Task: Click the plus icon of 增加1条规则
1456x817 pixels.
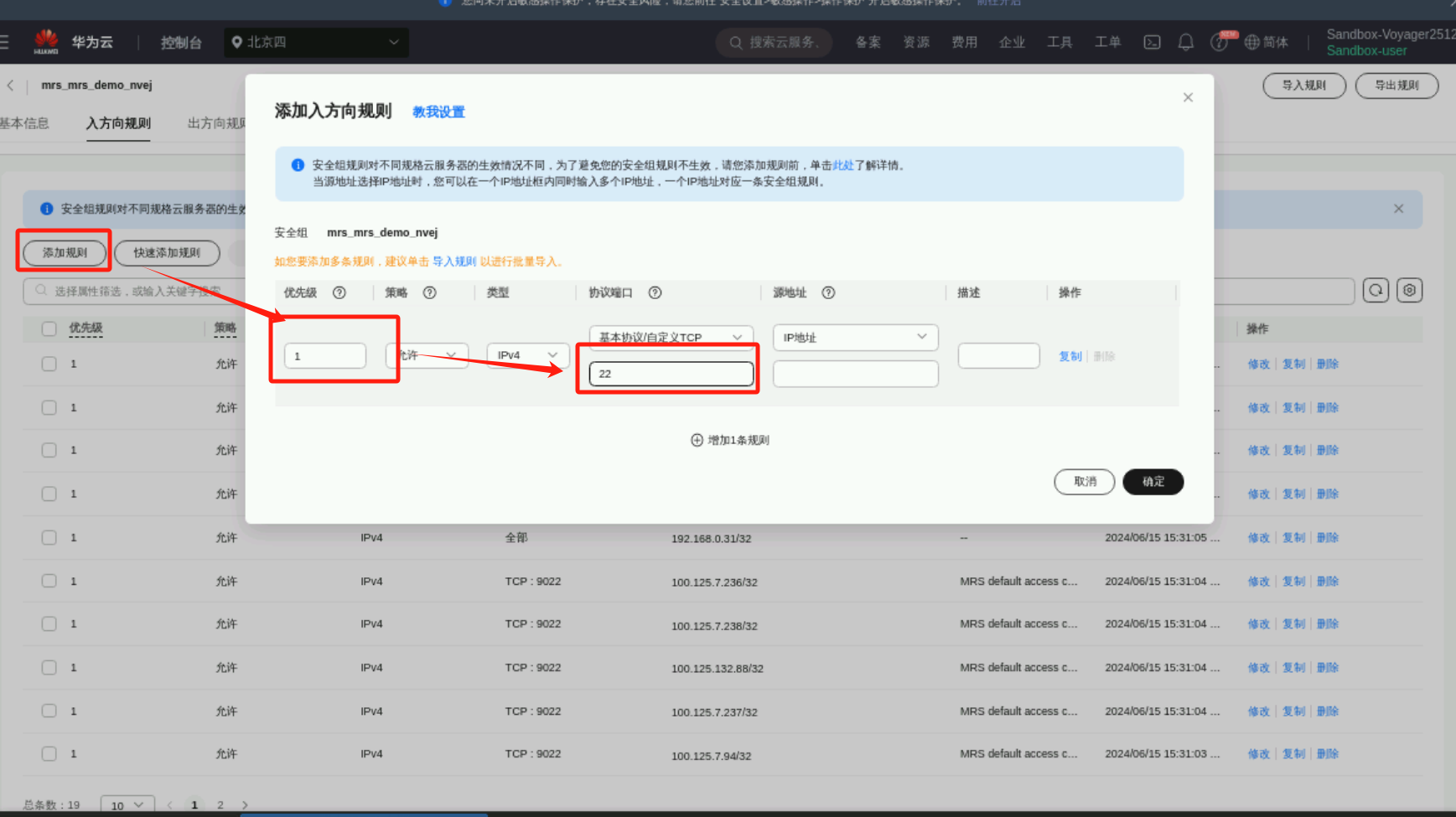Action: [x=697, y=440]
